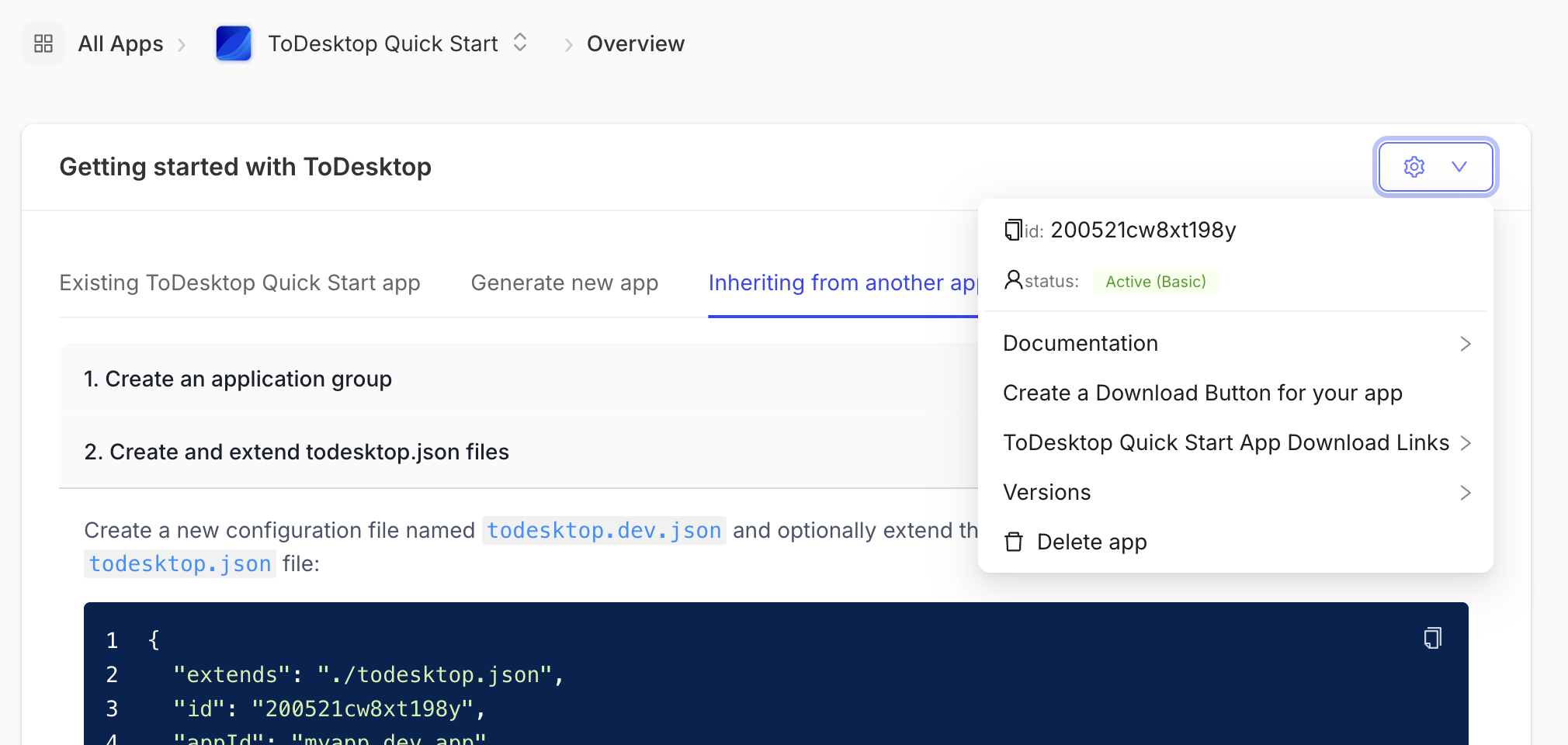
Task: Copy the app id via clipboard icon
Action: (x=1013, y=230)
